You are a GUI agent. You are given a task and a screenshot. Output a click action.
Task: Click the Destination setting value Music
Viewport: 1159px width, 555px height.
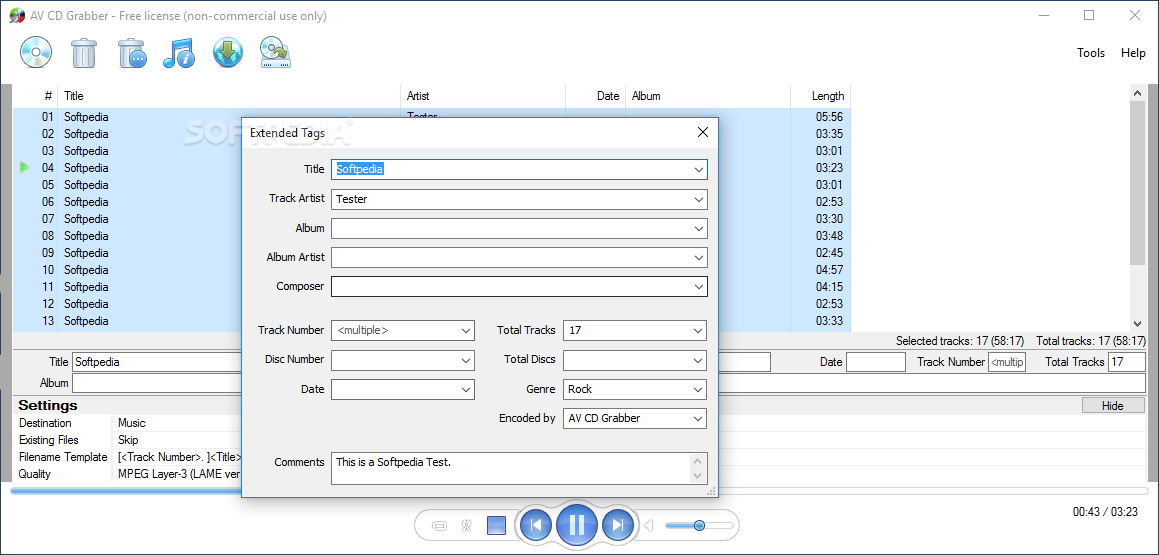coord(132,423)
